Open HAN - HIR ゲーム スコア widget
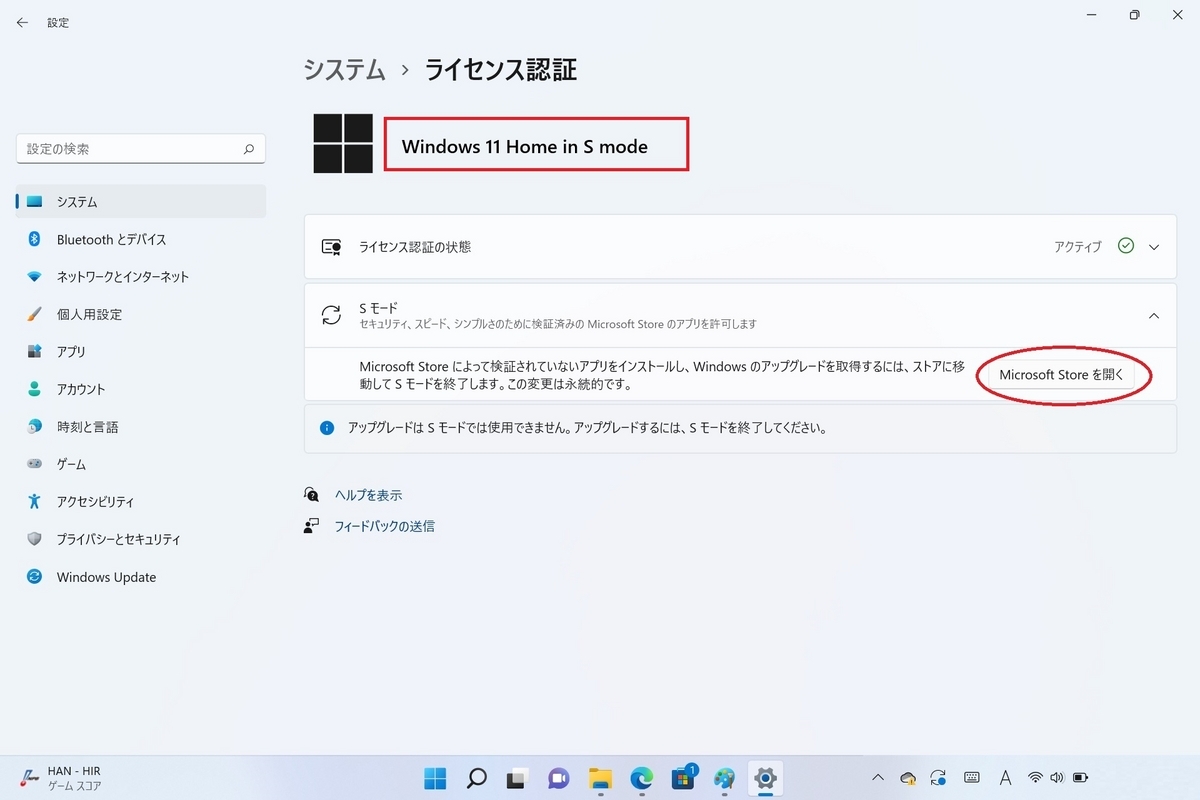This screenshot has height=800, width=1200. point(60,778)
